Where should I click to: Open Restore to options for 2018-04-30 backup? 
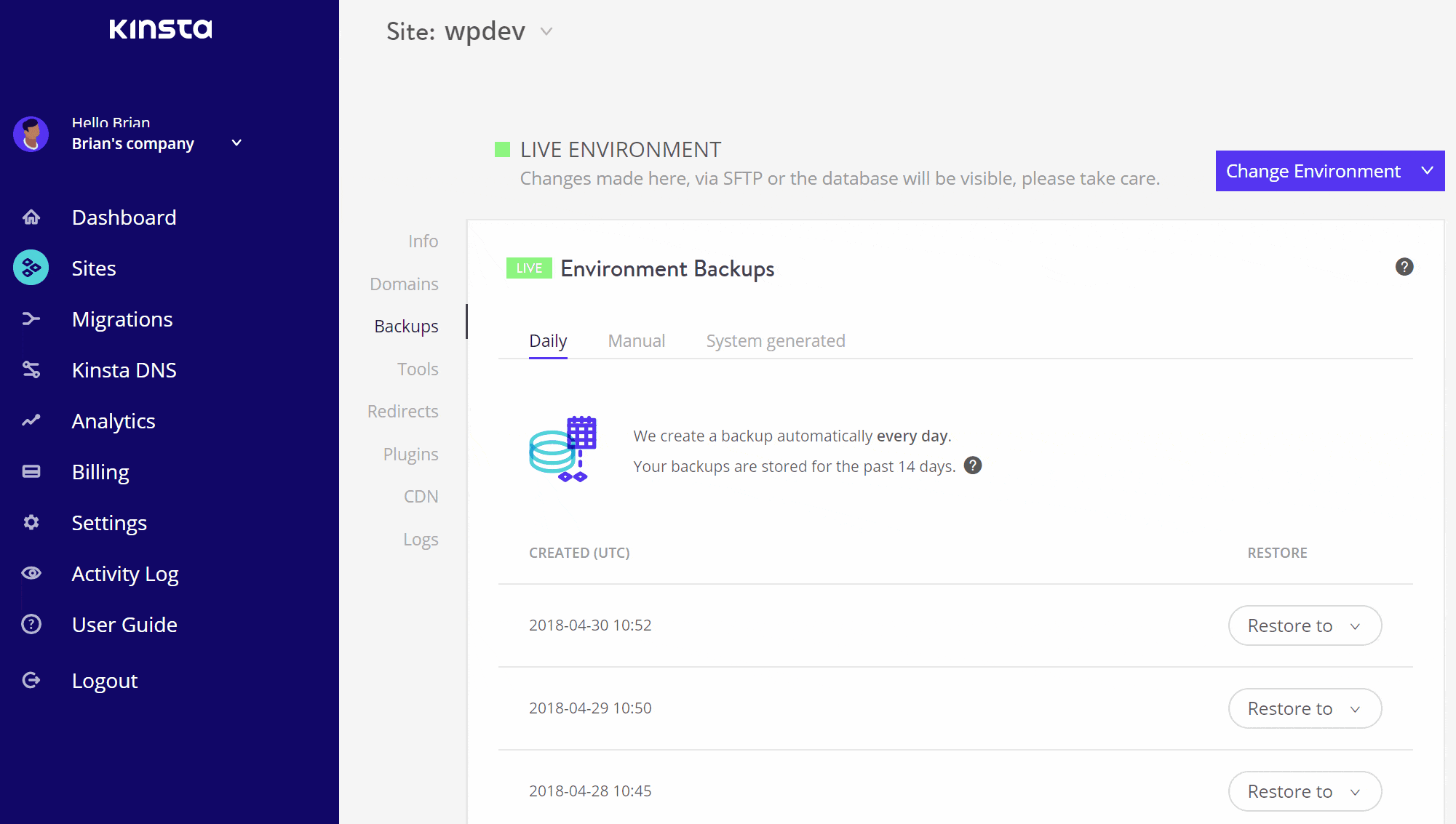[x=1305, y=625]
